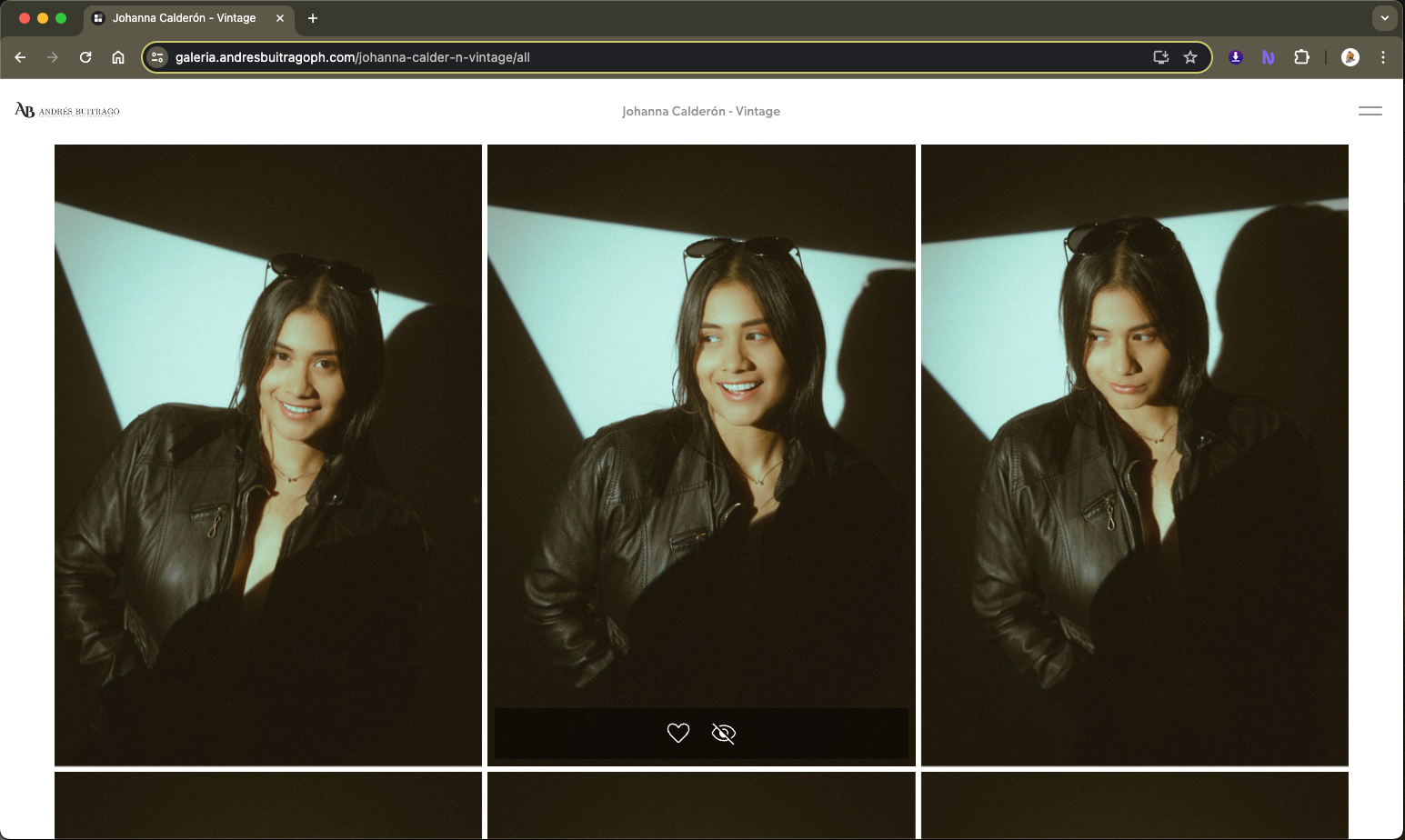Close the Johanna Calderón - Vintage tab
This screenshot has height=840, width=1405.
coord(280,18)
